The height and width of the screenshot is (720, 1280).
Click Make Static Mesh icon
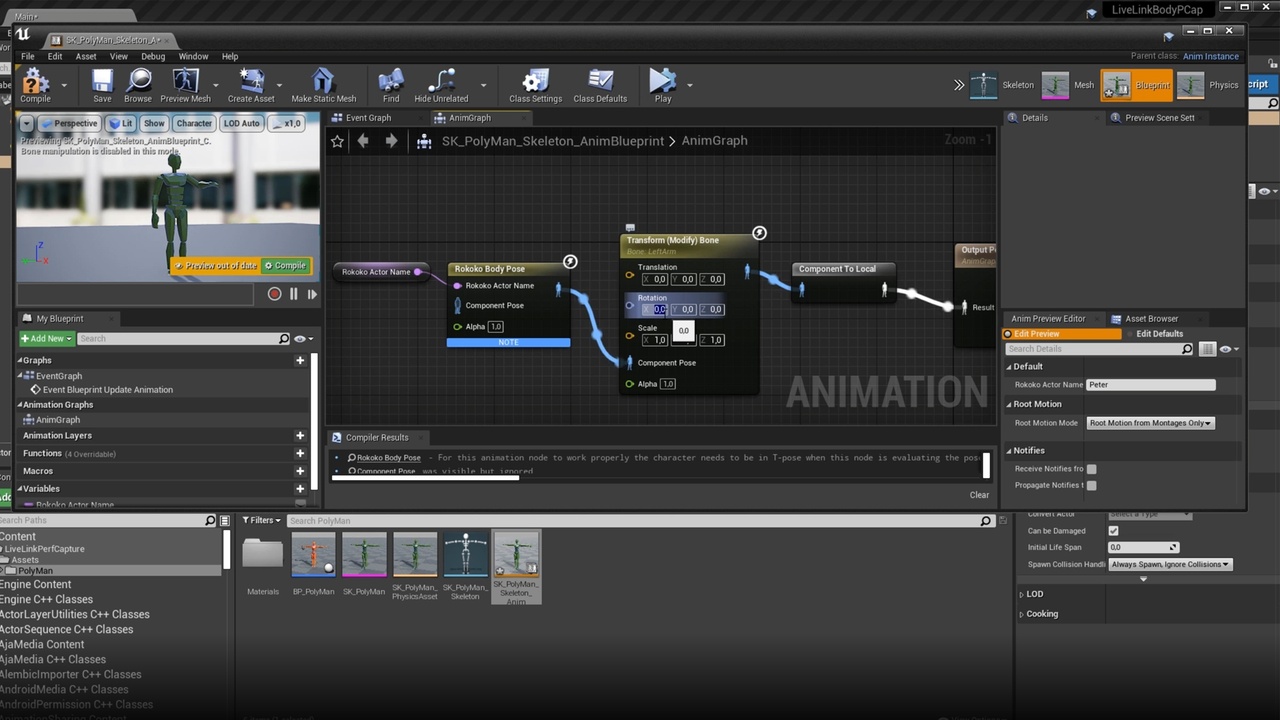[323, 81]
